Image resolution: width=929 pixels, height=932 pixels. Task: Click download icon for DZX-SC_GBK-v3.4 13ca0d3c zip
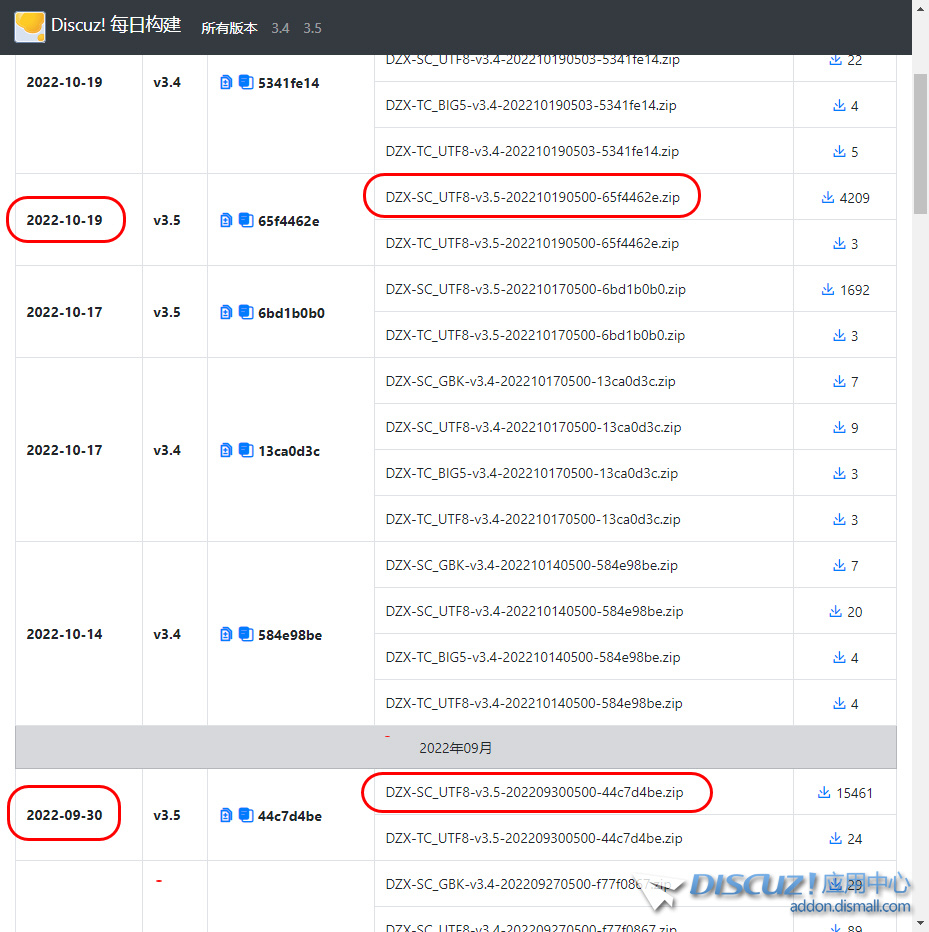click(839, 381)
